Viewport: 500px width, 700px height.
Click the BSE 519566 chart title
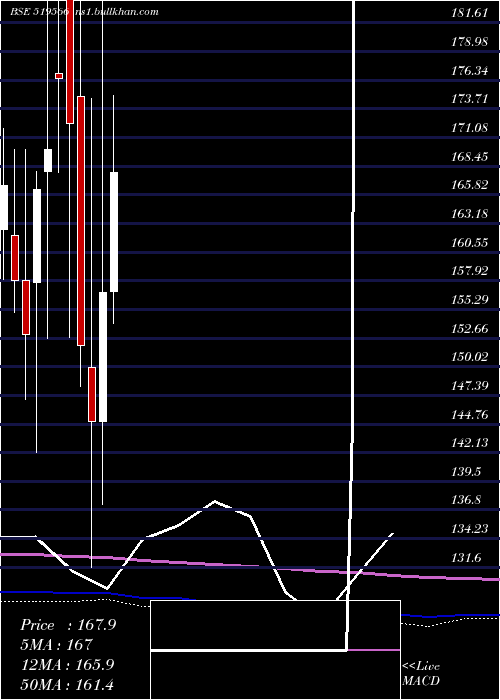(39, 12)
